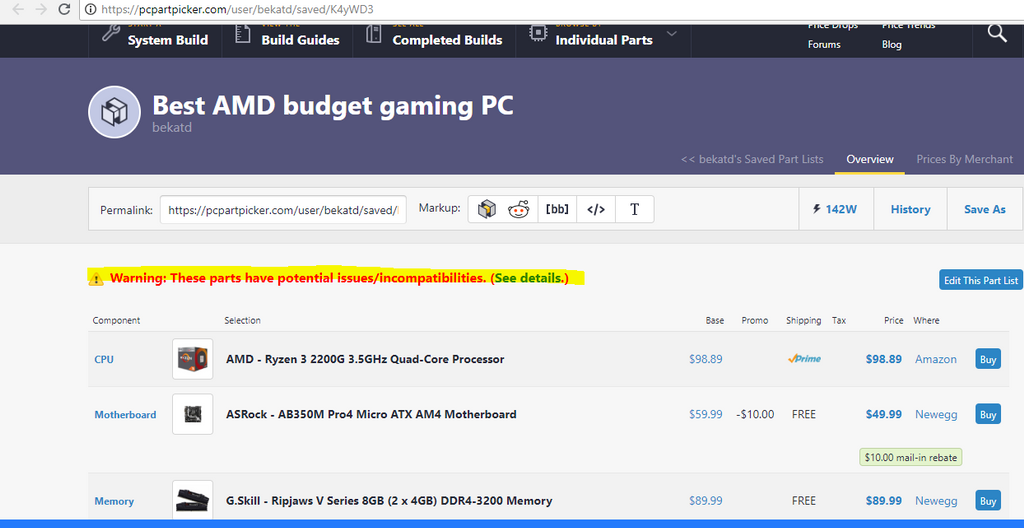This screenshot has height=528, width=1024.
Task: Click motherboard final price $49.99
Action: [884, 414]
